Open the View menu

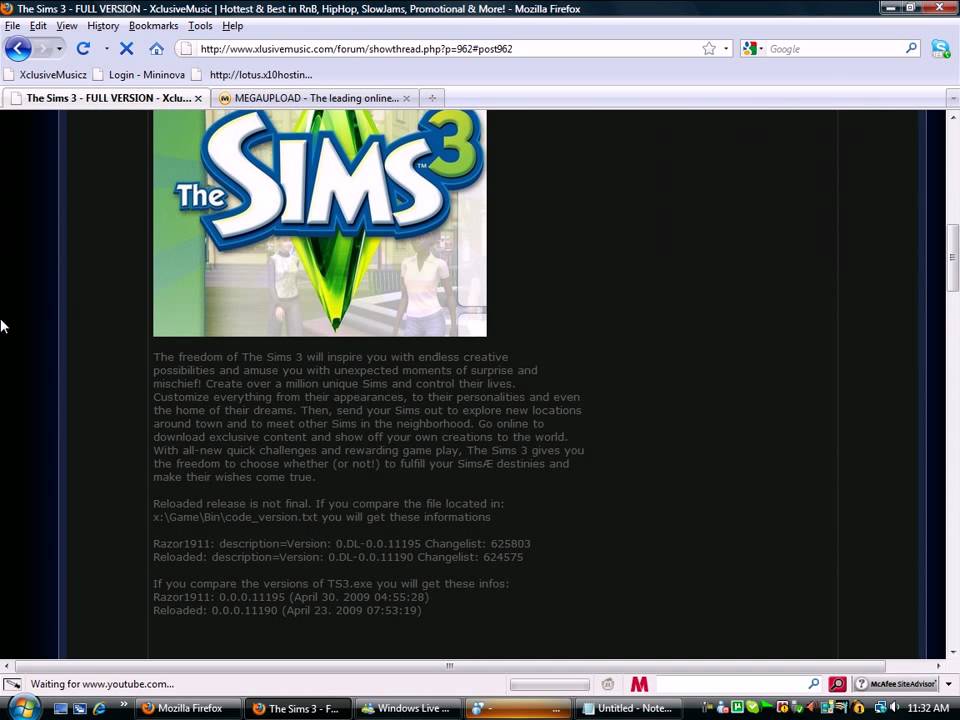point(67,26)
